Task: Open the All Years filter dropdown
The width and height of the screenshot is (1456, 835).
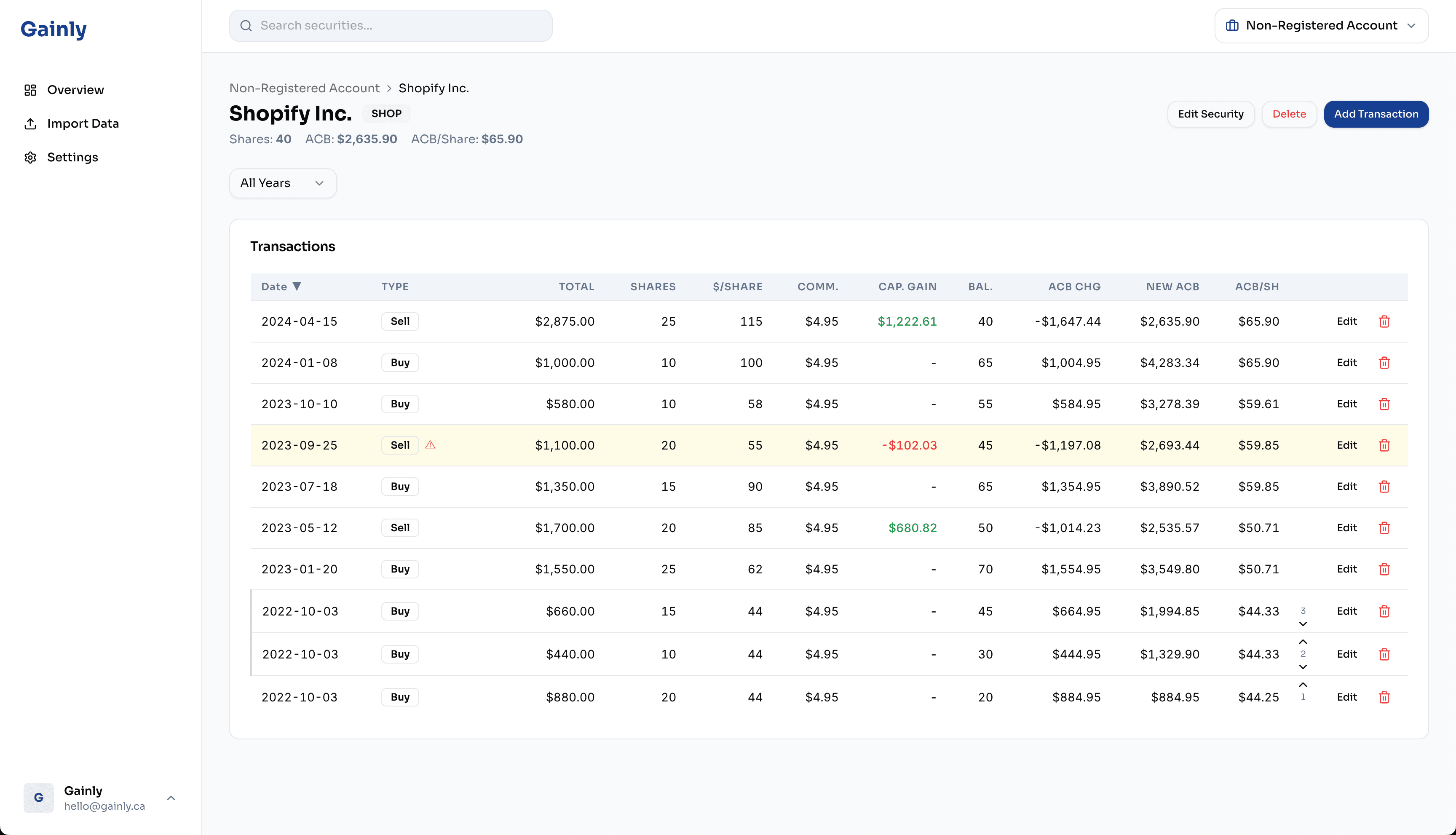Action: coord(282,183)
